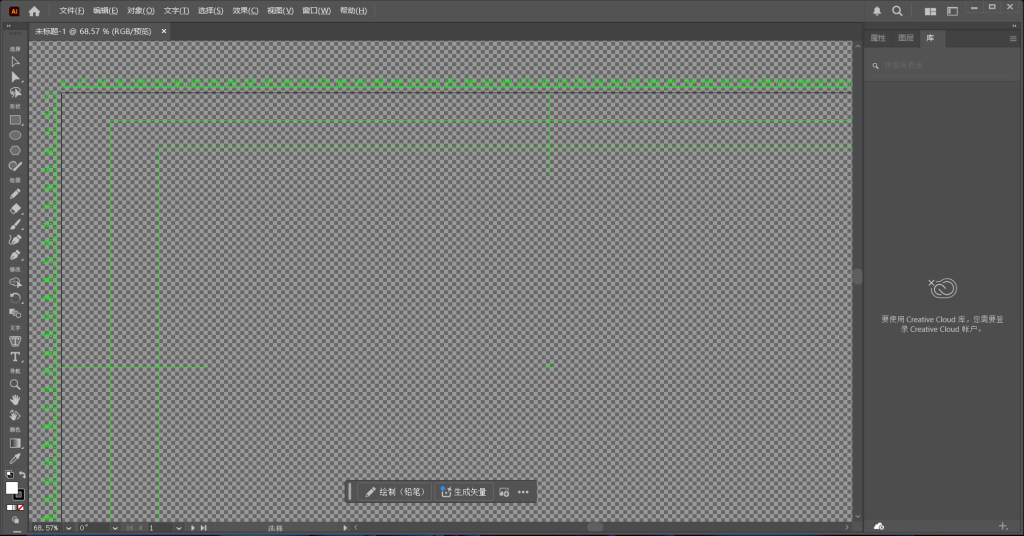Click the white Fill color swatch
The image size is (1024, 536).
(12, 488)
